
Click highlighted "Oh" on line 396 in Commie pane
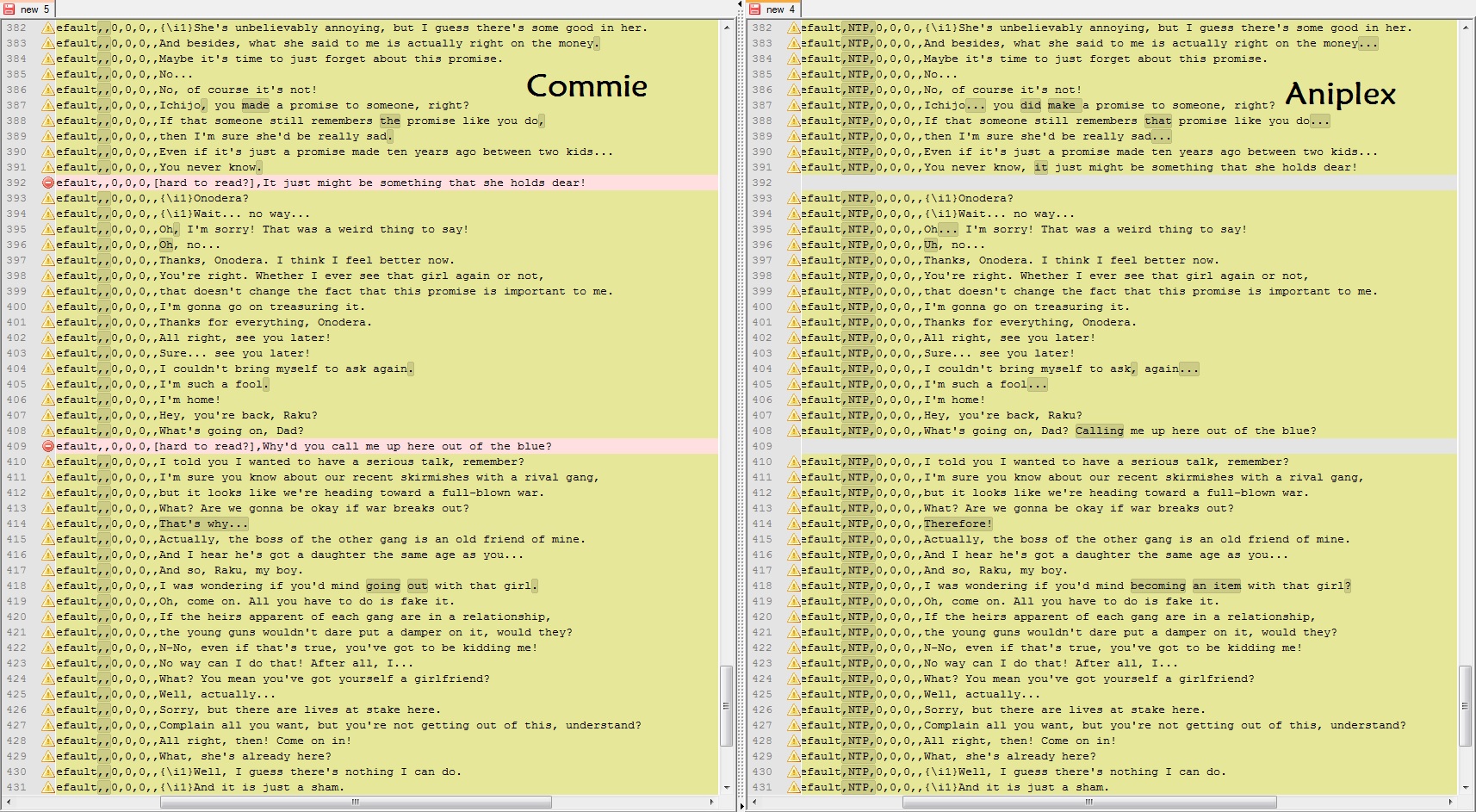[166, 245]
